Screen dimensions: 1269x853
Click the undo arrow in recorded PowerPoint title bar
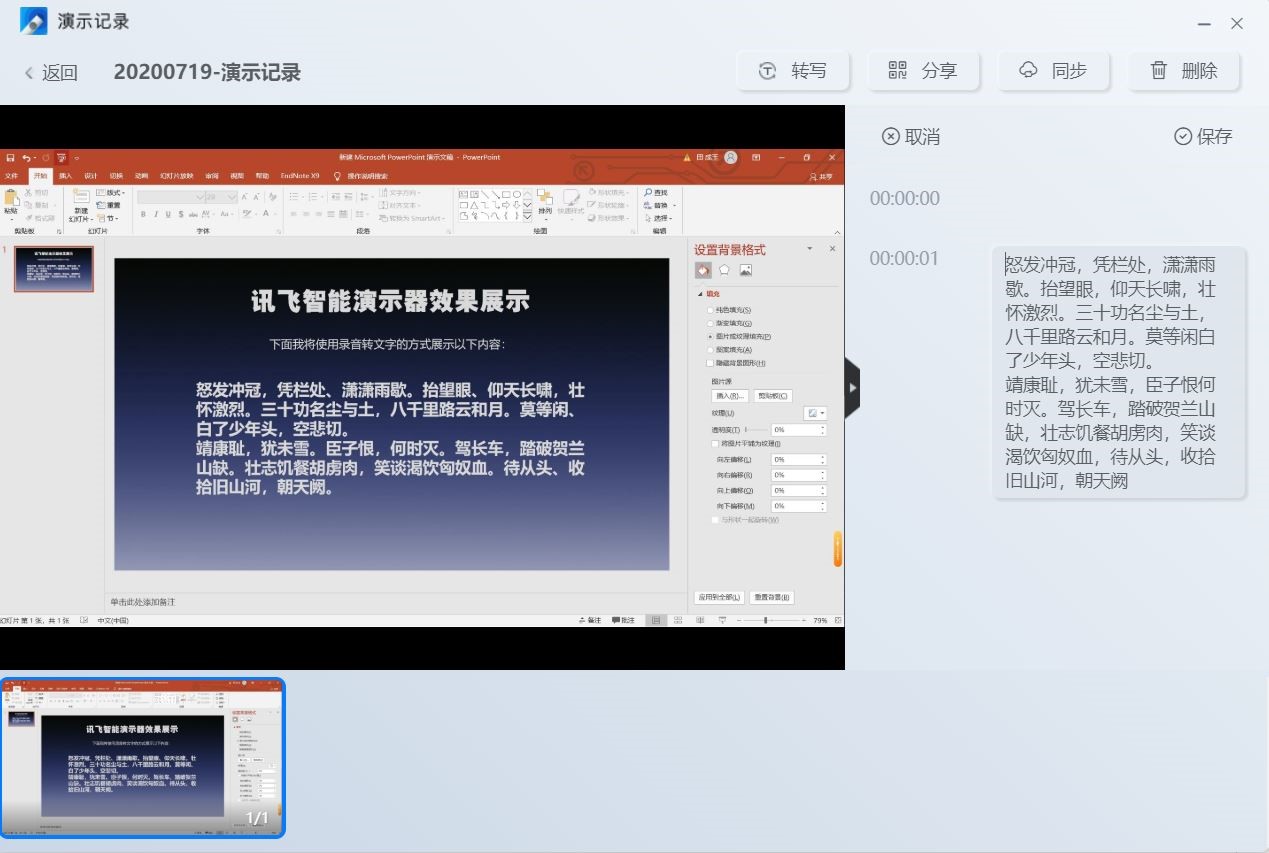click(26, 158)
